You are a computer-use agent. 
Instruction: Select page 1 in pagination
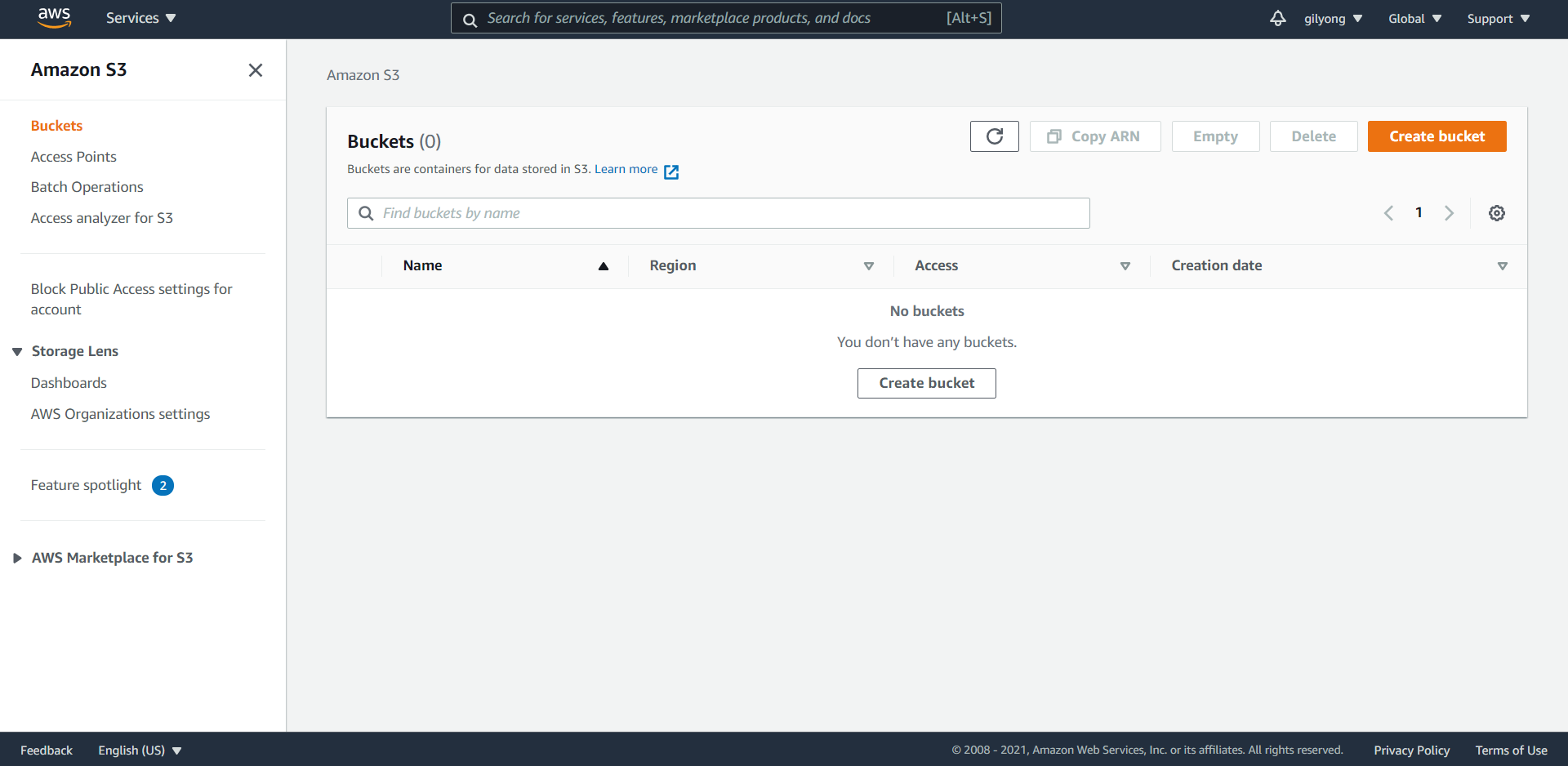point(1419,212)
